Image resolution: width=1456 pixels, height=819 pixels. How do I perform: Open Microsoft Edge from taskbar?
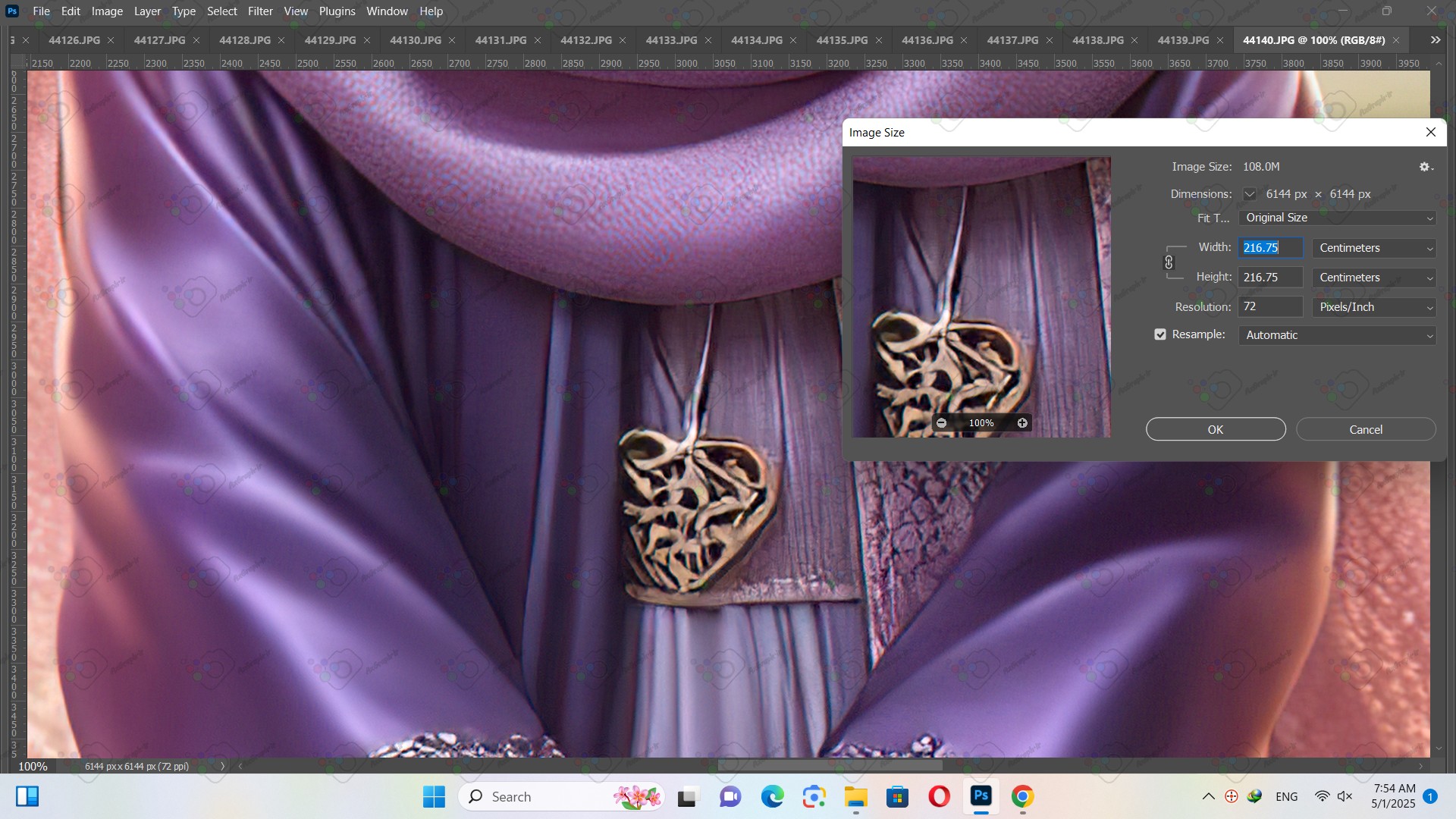(772, 797)
